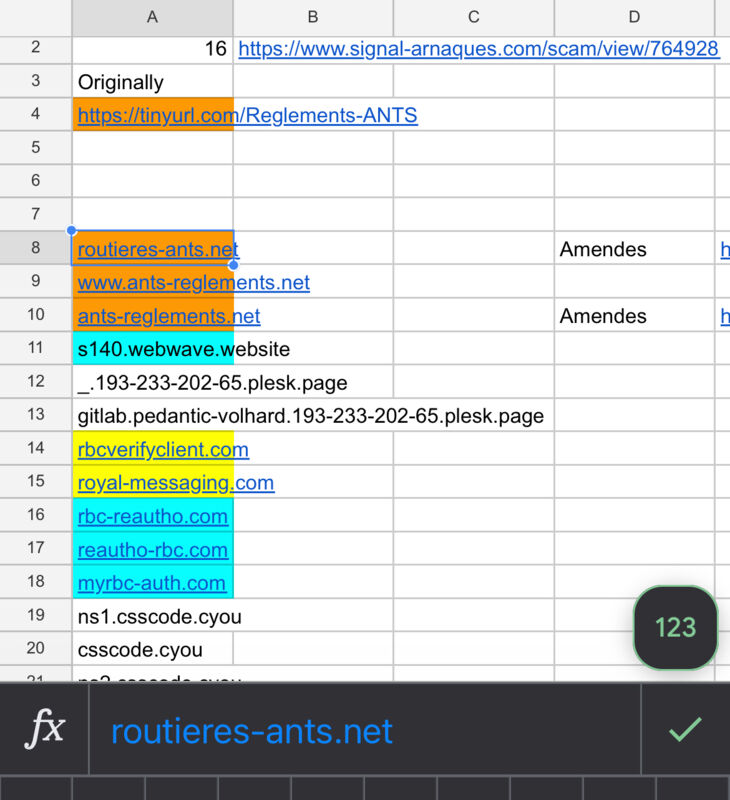Open the www.ants-reglements.net link

point(194,283)
